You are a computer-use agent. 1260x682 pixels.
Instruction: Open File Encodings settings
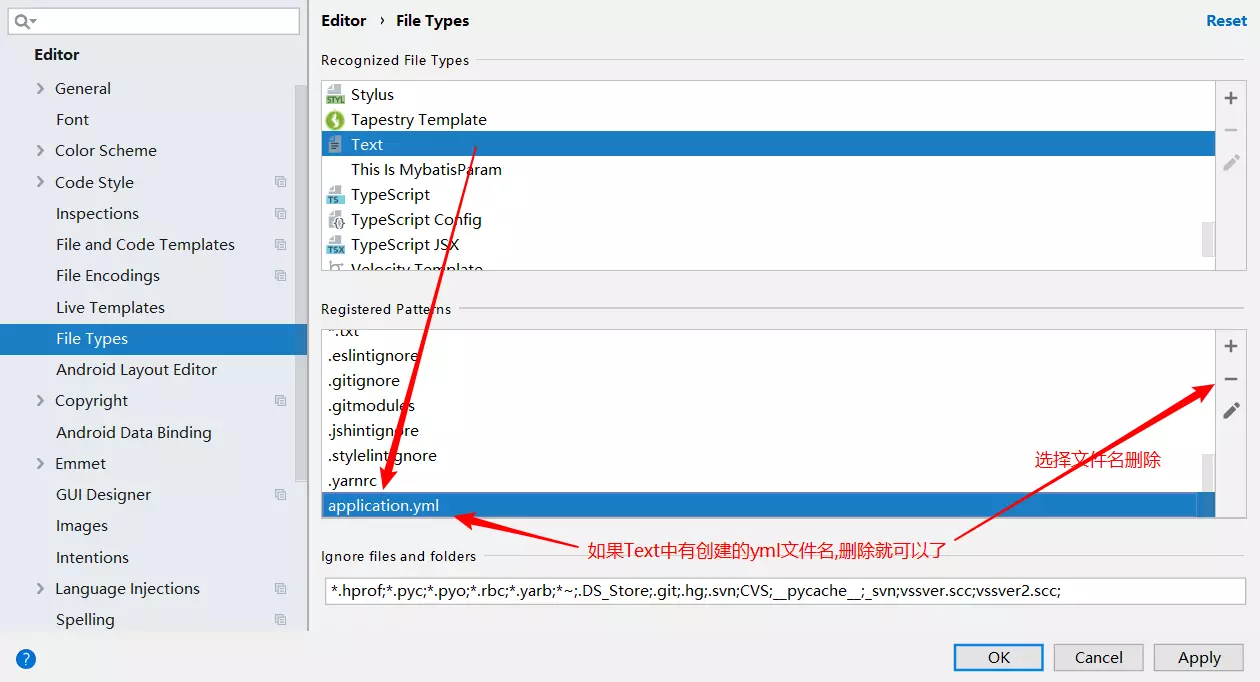click(108, 275)
